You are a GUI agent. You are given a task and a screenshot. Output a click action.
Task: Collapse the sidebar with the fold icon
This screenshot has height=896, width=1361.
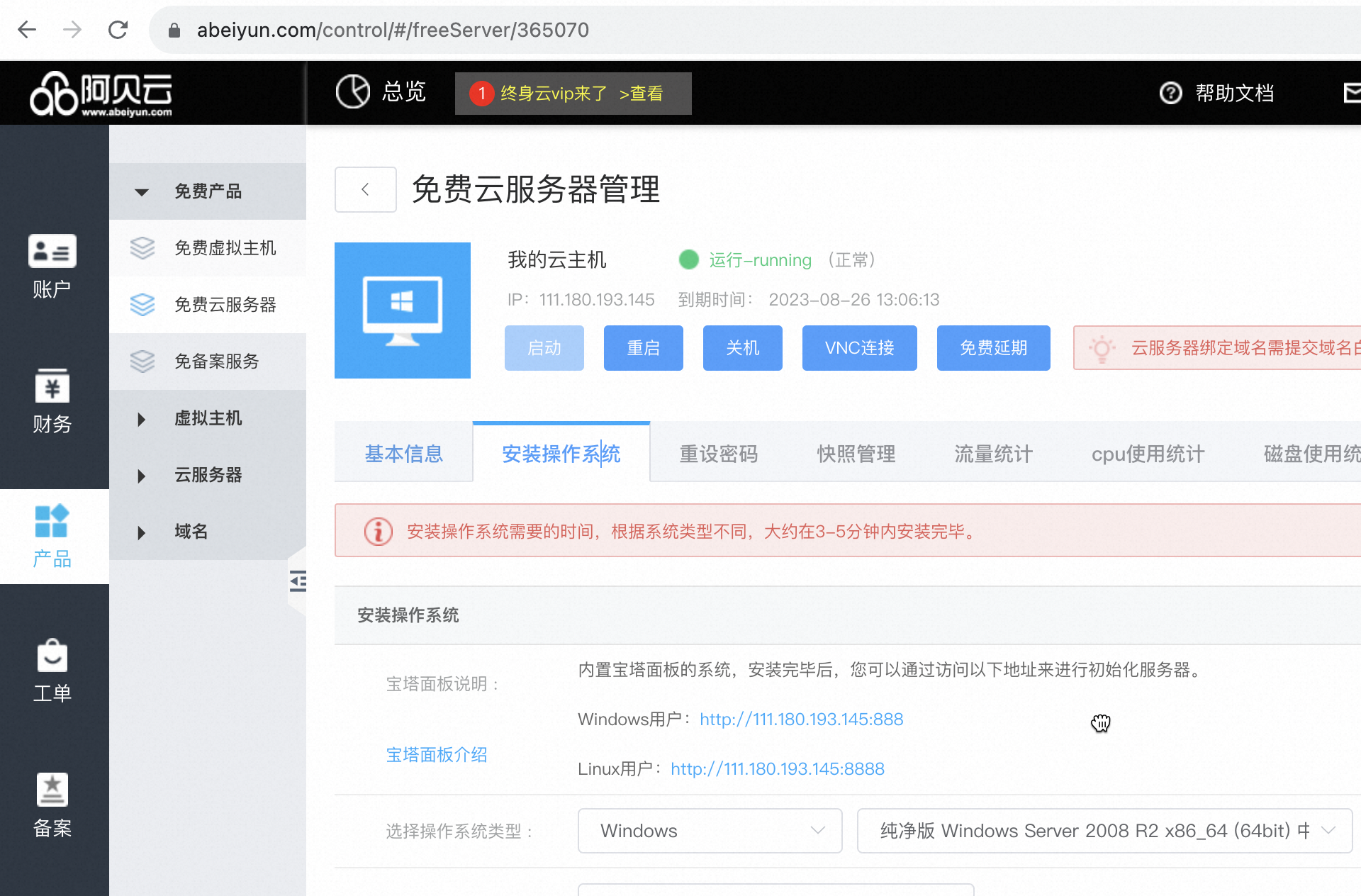pos(298,581)
